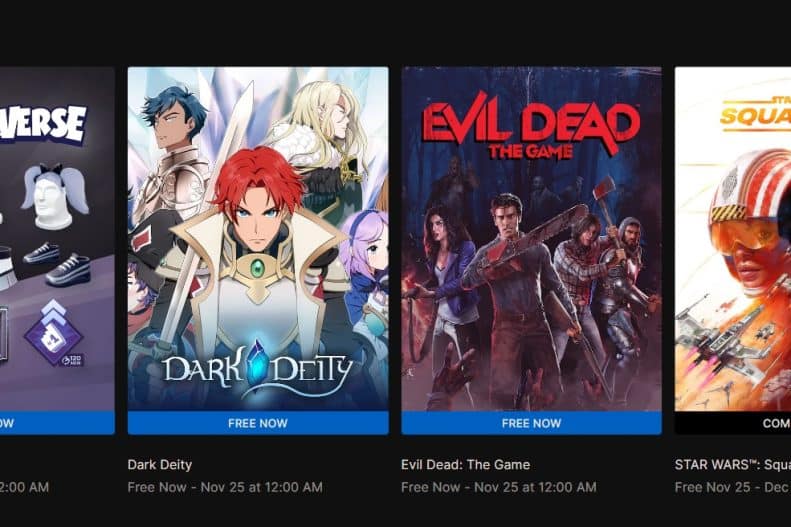Open the STAR WARS Squadrons title link
Viewport: 791px width, 527px height.
tap(733, 464)
